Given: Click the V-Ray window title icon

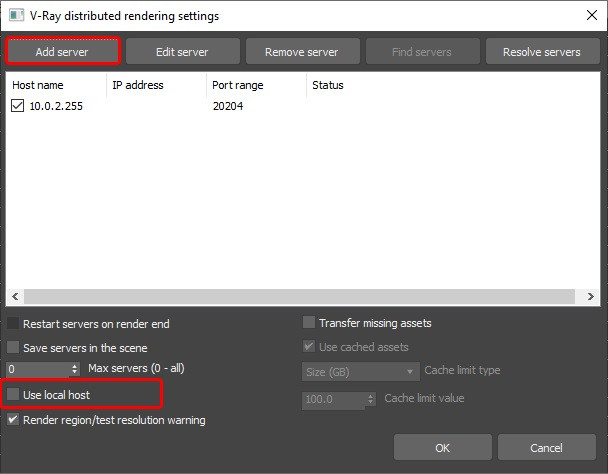Looking at the screenshot, I should [17, 16].
